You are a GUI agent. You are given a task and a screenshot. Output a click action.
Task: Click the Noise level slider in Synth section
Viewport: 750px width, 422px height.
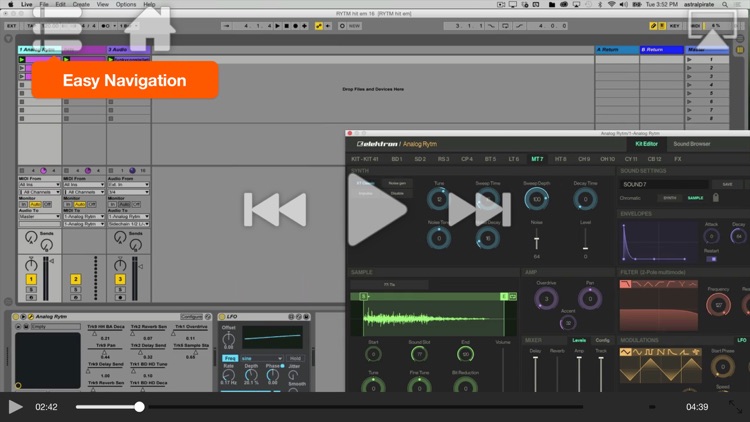click(x=537, y=239)
